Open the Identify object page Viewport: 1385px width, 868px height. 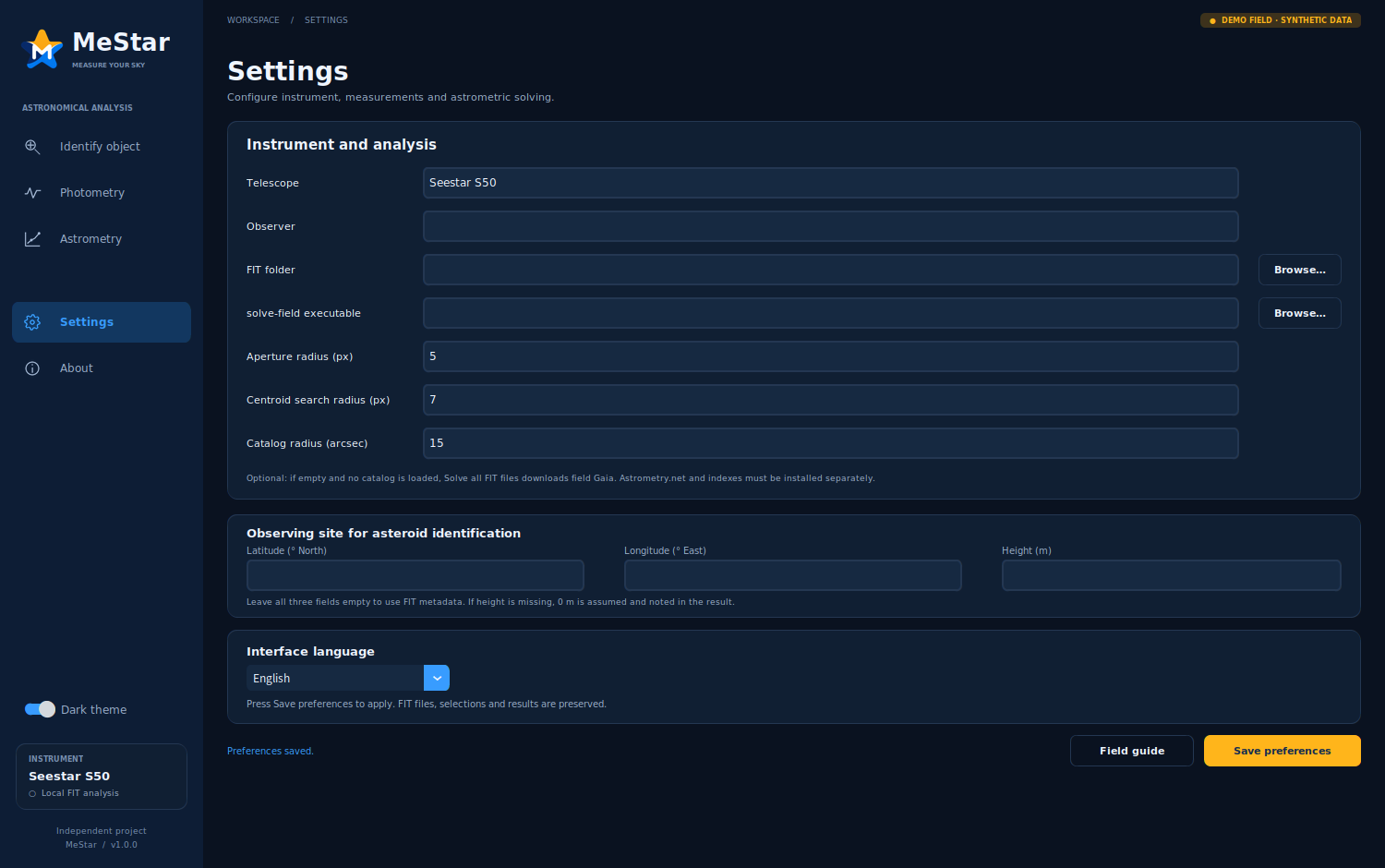102,147
